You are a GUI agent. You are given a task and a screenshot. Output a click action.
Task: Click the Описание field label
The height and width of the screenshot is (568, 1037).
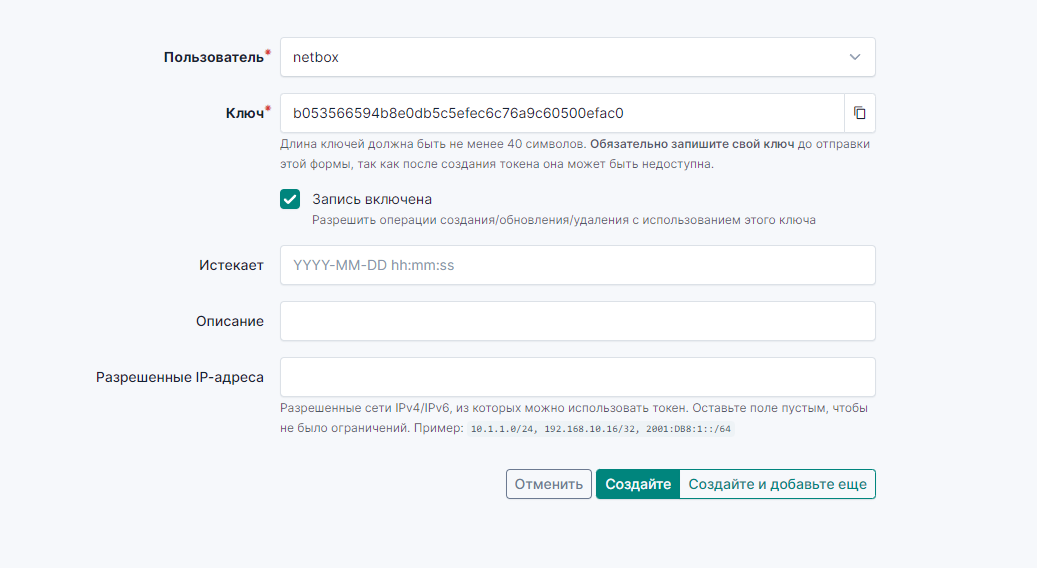point(230,321)
